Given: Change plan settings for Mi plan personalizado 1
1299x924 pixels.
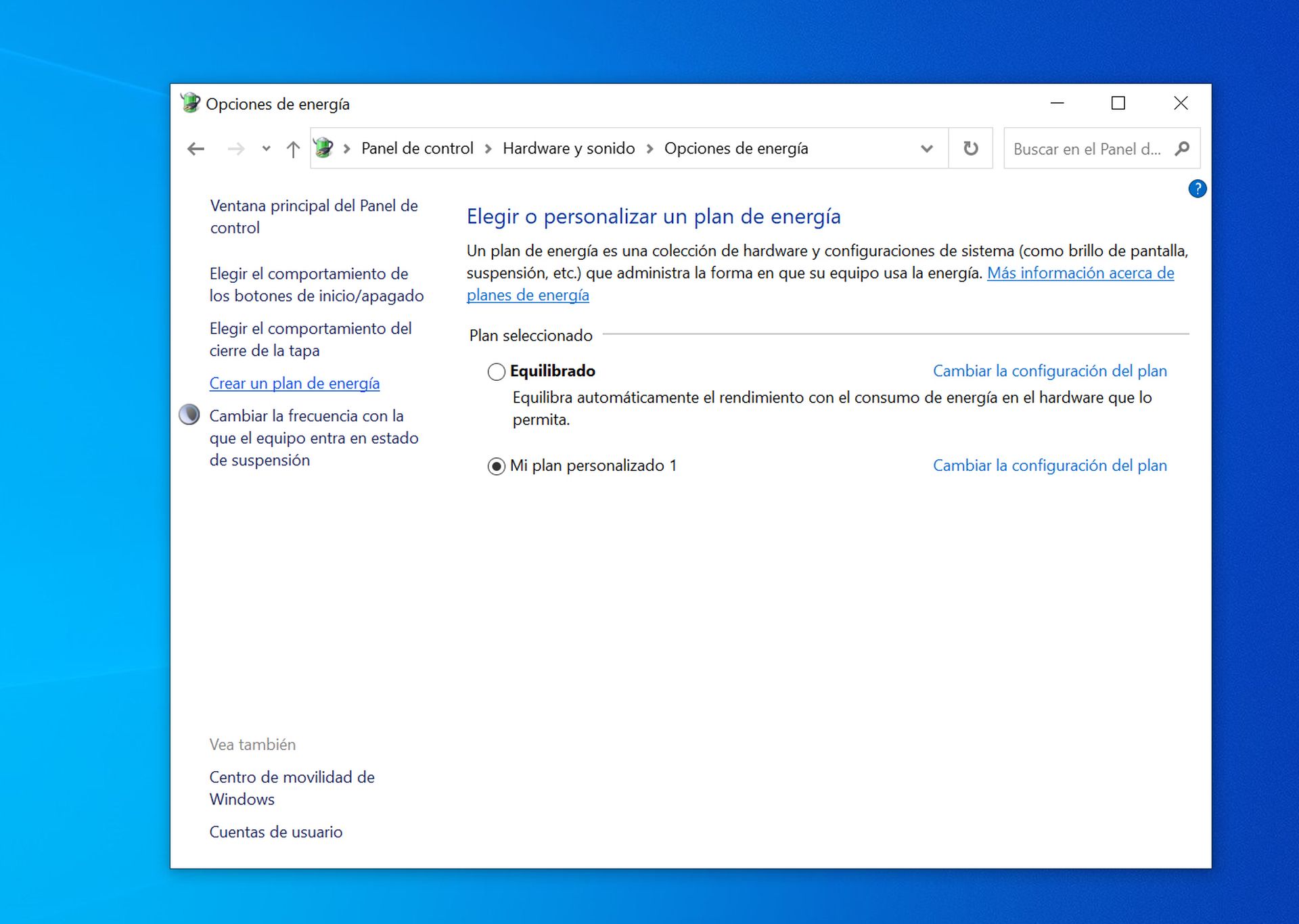Looking at the screenshot, I should [x=1049, y=465].
